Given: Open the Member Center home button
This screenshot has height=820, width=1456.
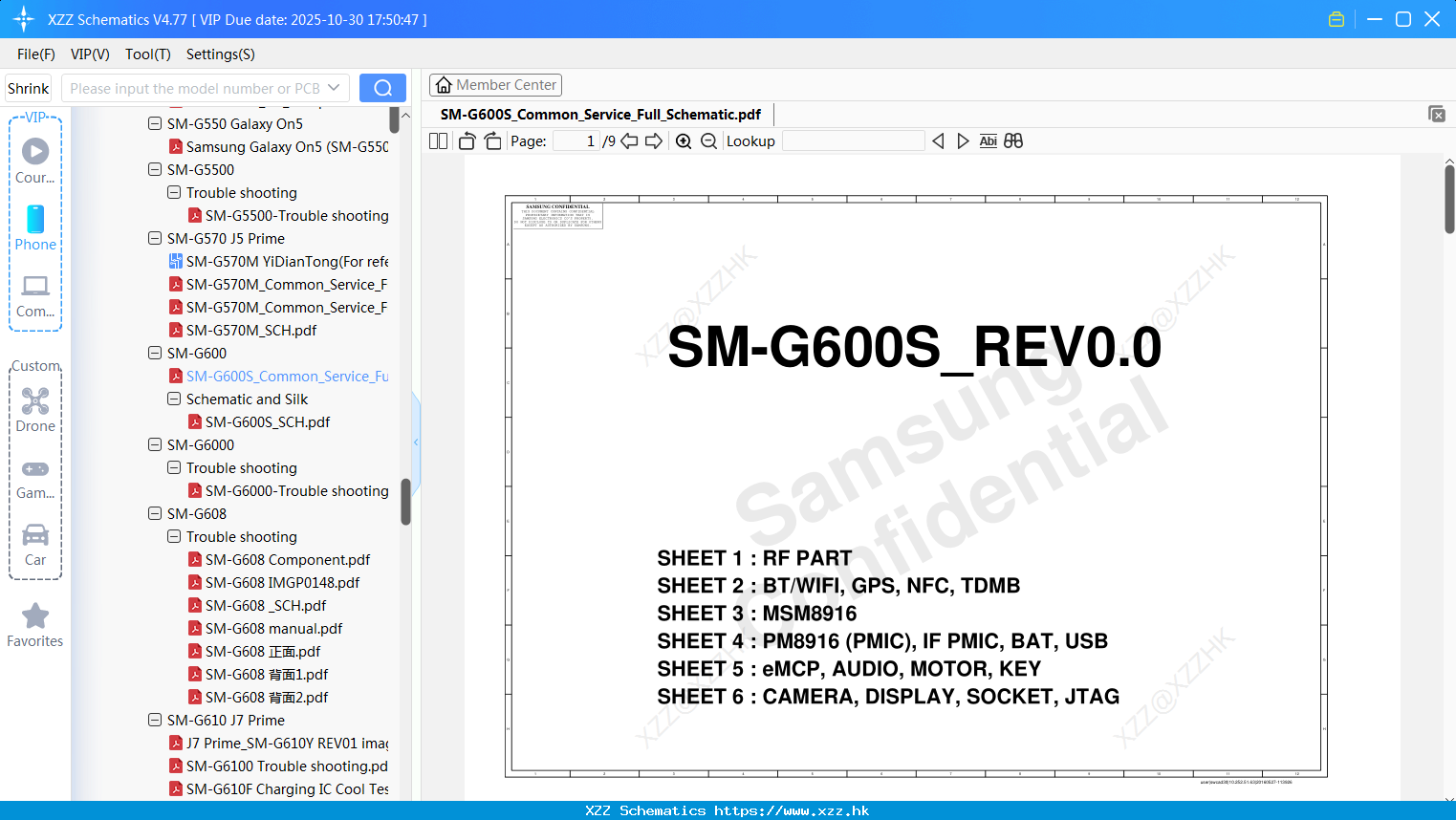Looking at the screenshot, I should [495, 85].
